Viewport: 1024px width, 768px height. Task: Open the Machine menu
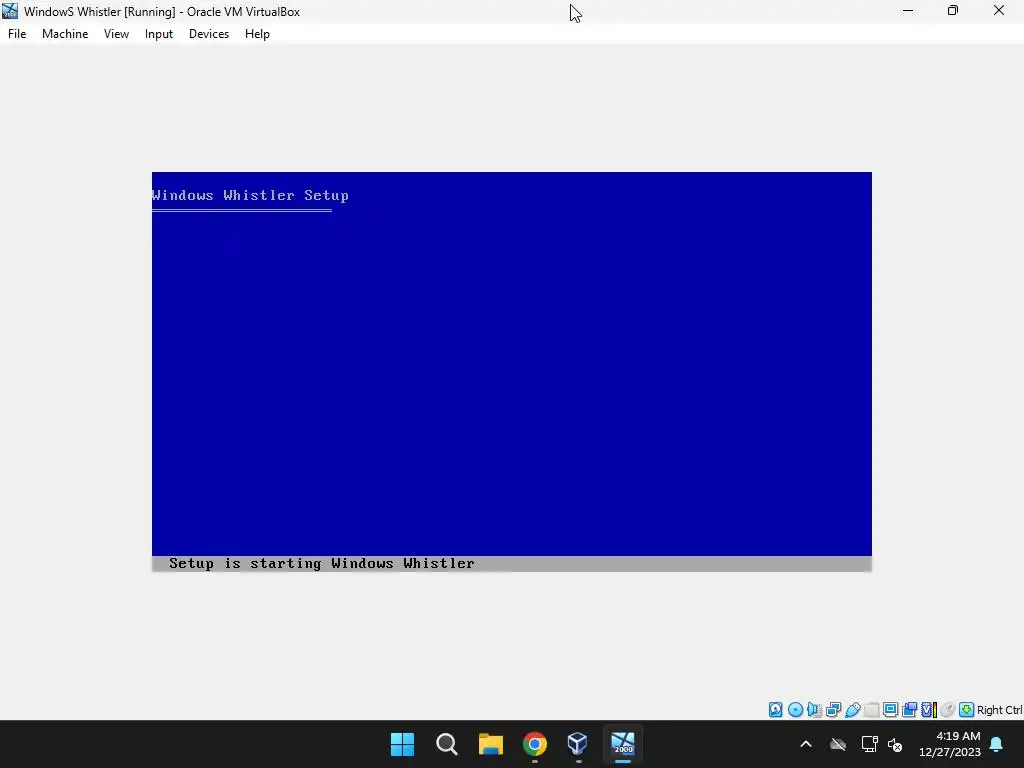(65, 34)
